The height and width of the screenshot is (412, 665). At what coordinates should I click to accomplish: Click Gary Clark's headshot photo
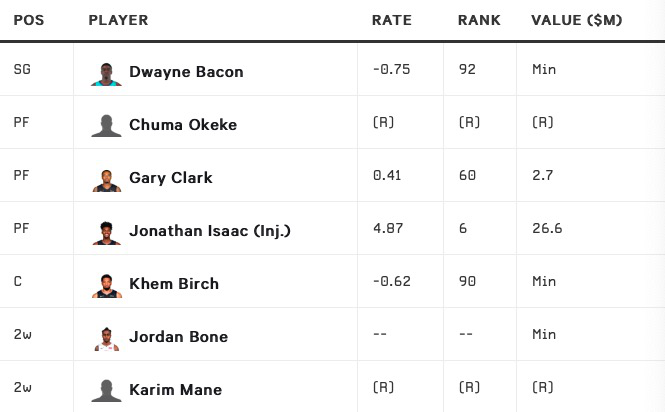[105, 178]
